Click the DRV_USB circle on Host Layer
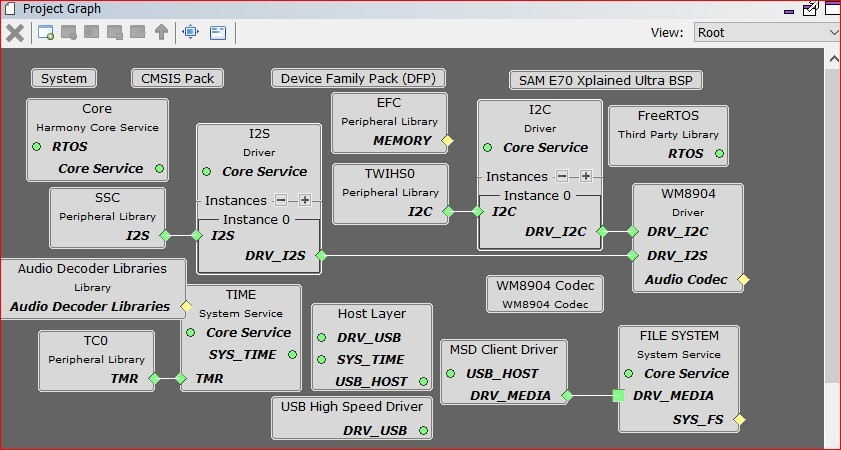The height and width of the screenshot is (450, 841). click(x=321, y=337)
